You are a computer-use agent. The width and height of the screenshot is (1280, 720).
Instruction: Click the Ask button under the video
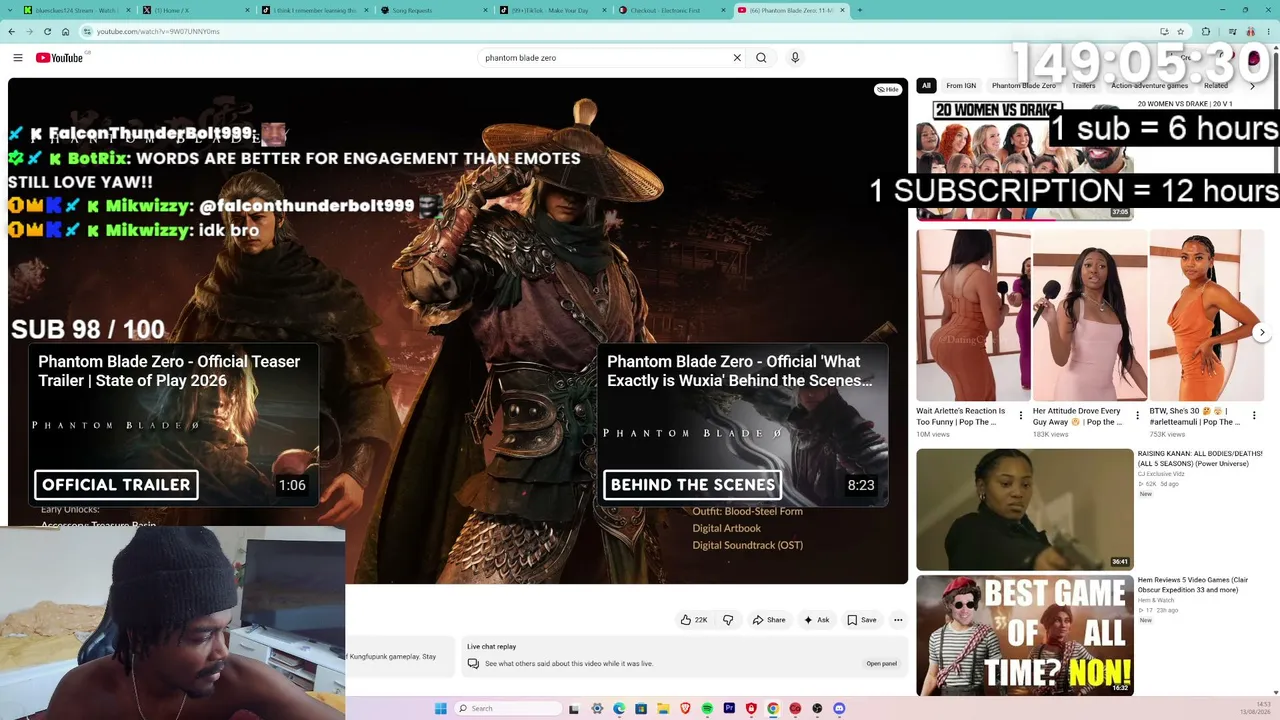tap(816, 620)
